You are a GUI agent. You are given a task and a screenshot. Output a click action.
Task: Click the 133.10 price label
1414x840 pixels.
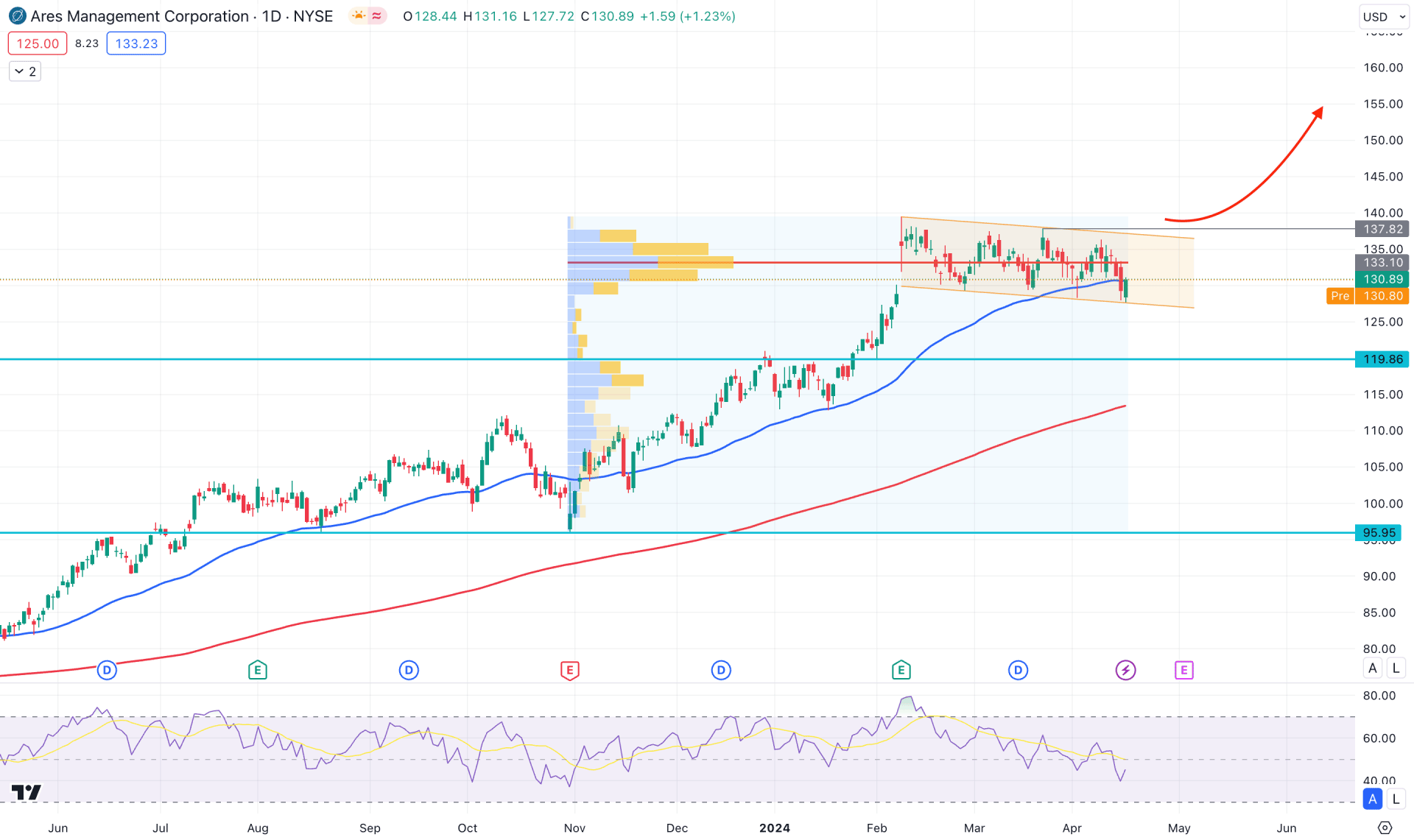pos(1382,262)
